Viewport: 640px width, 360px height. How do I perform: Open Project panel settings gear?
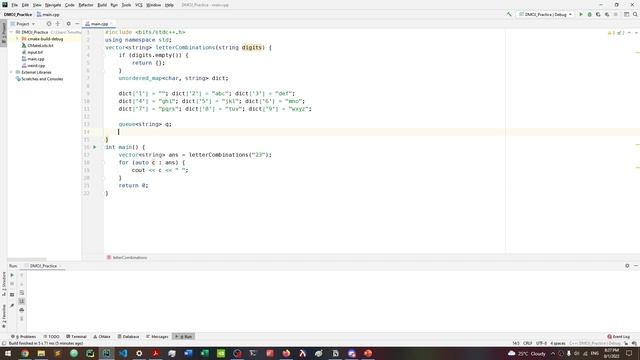coord(69,24)
